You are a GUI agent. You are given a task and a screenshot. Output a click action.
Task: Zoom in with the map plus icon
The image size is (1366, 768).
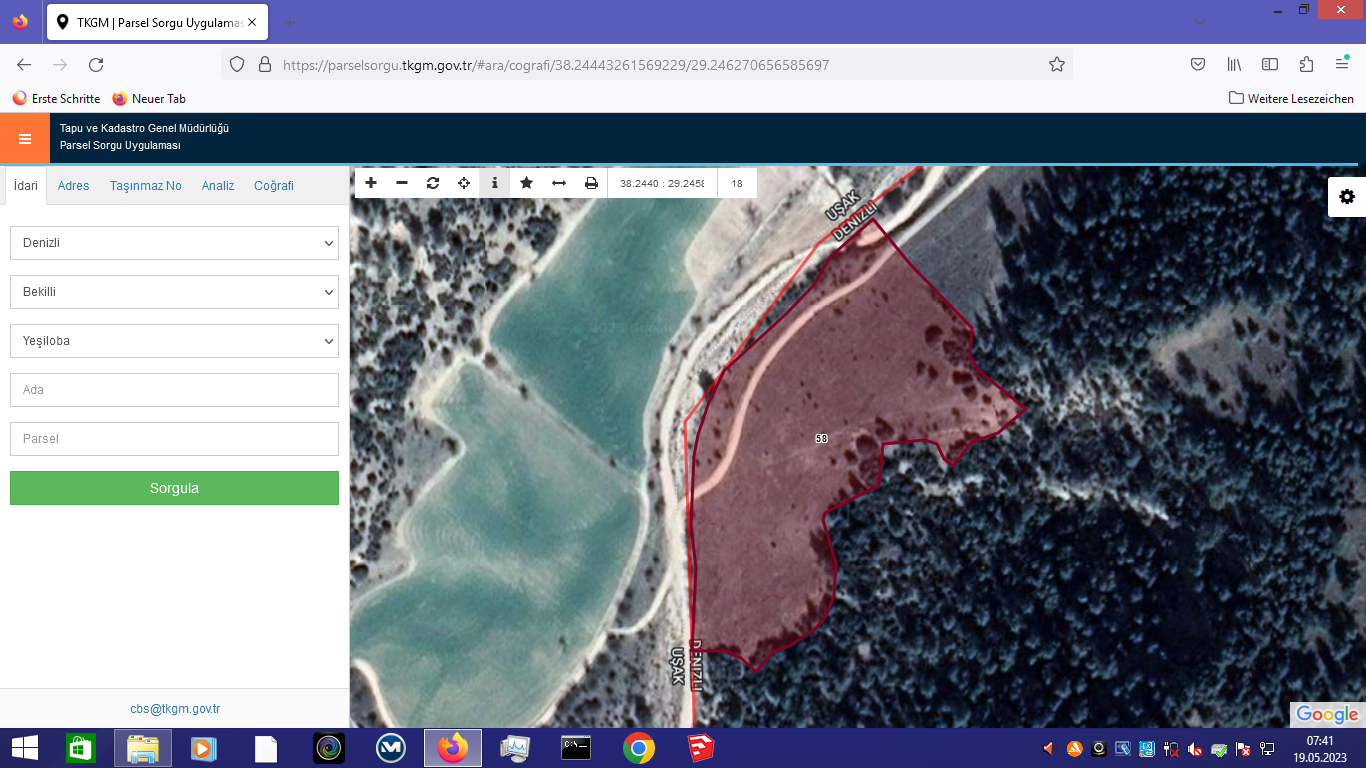(371, 183)
